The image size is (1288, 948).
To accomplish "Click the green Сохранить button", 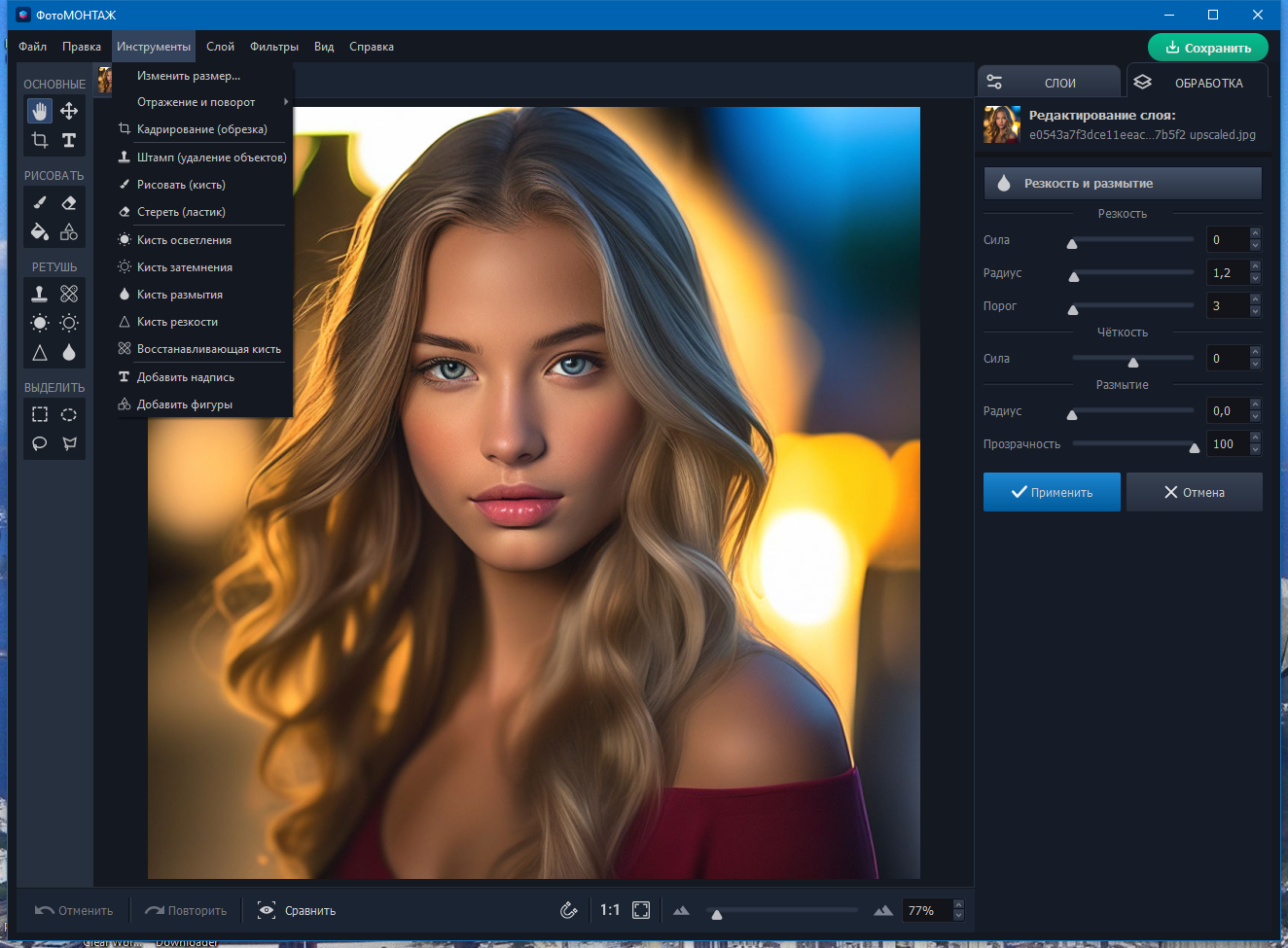I will [1208, 48].
